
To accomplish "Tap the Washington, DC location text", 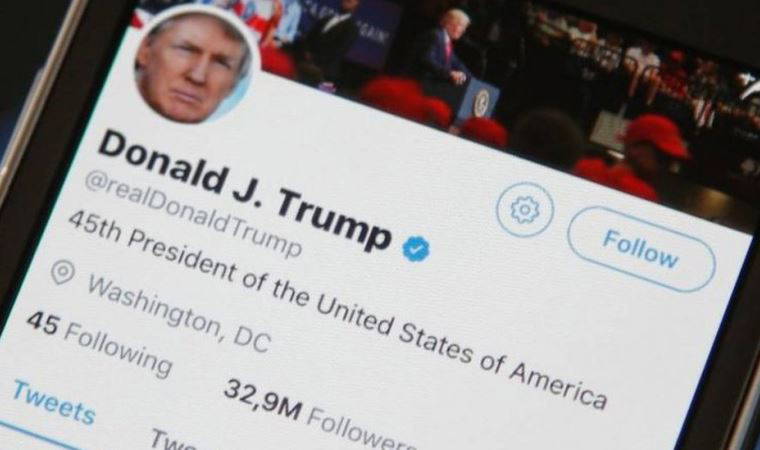I will [178, 314].
